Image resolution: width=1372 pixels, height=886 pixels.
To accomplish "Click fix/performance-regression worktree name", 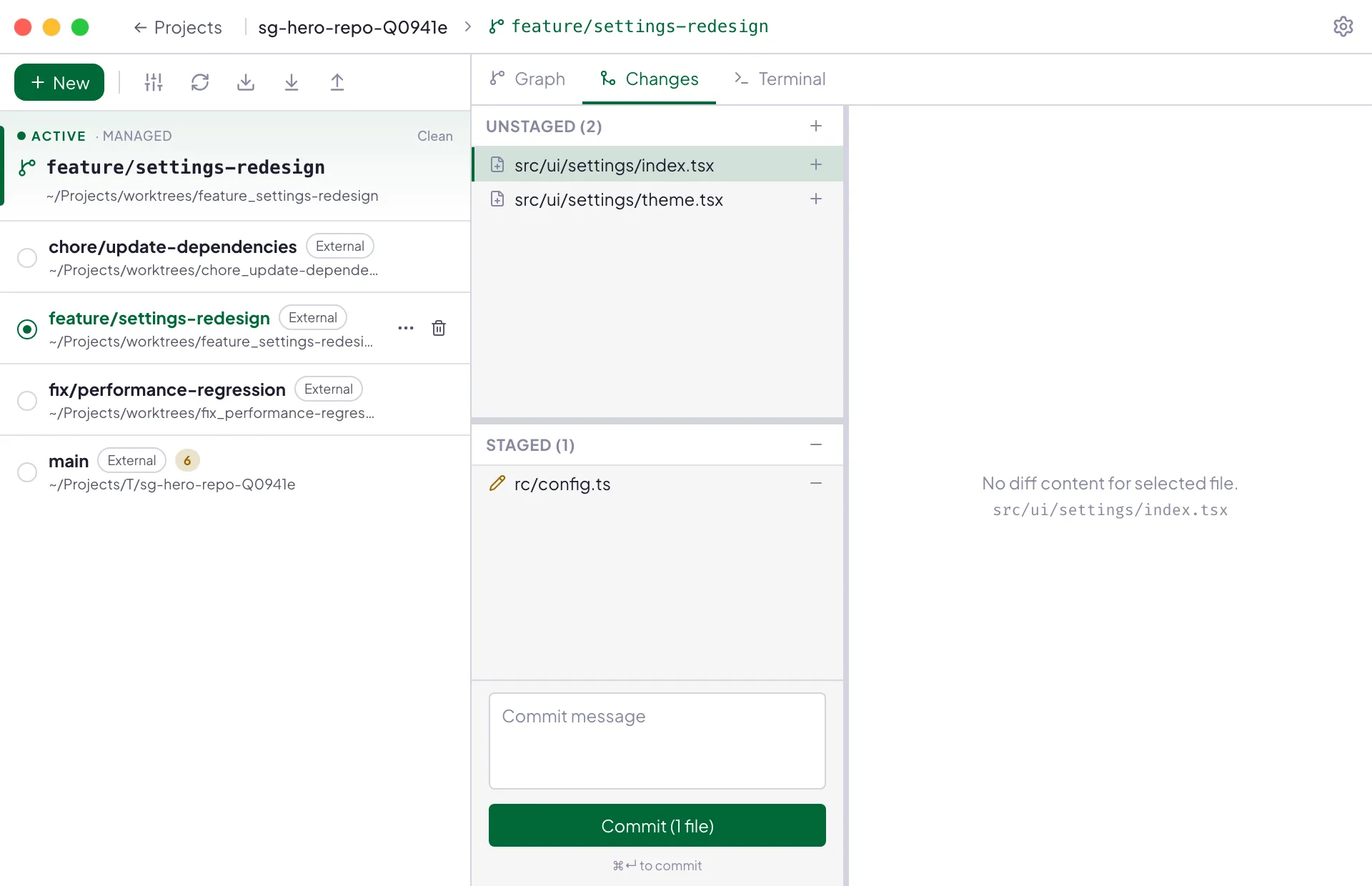I will pyautogui.click(x=167, y=389).
